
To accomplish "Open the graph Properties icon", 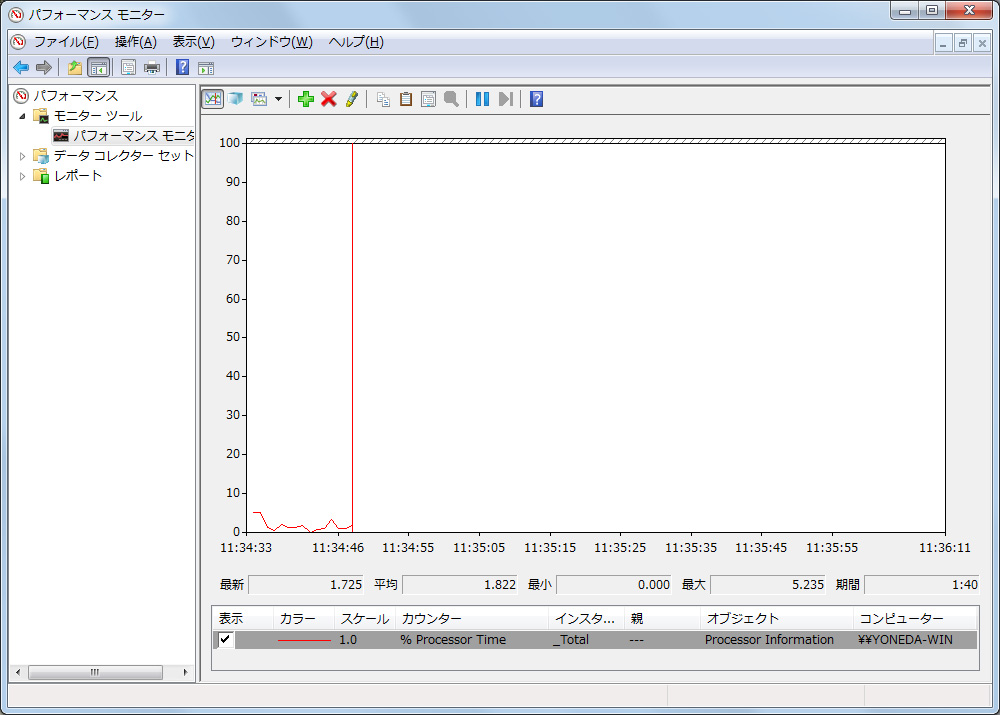I will (428, 99).
